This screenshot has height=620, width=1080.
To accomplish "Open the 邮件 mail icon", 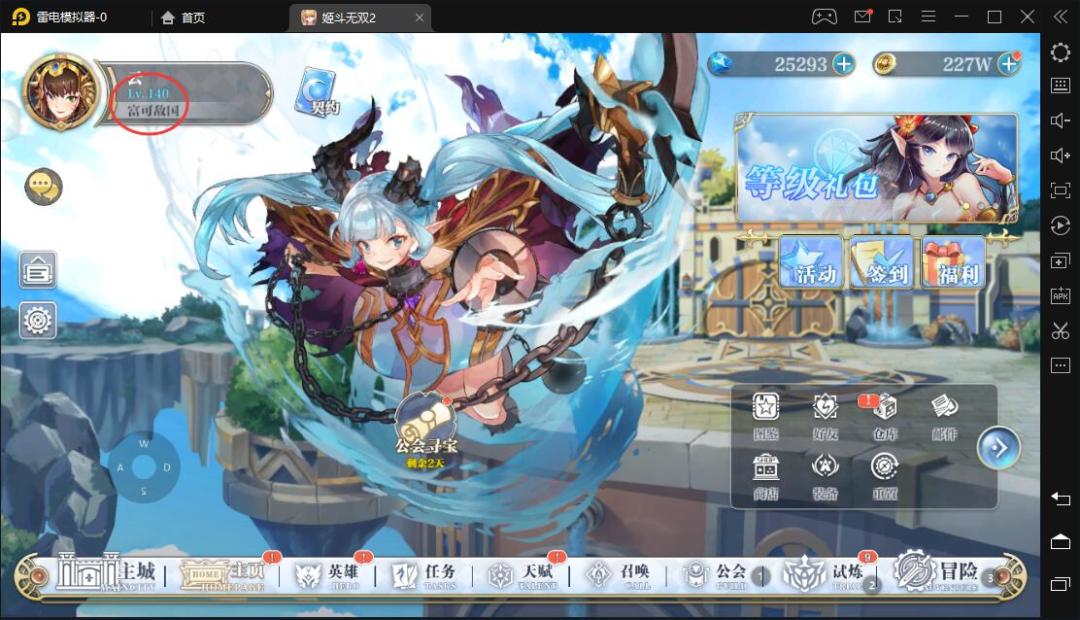I will point(944,417).
